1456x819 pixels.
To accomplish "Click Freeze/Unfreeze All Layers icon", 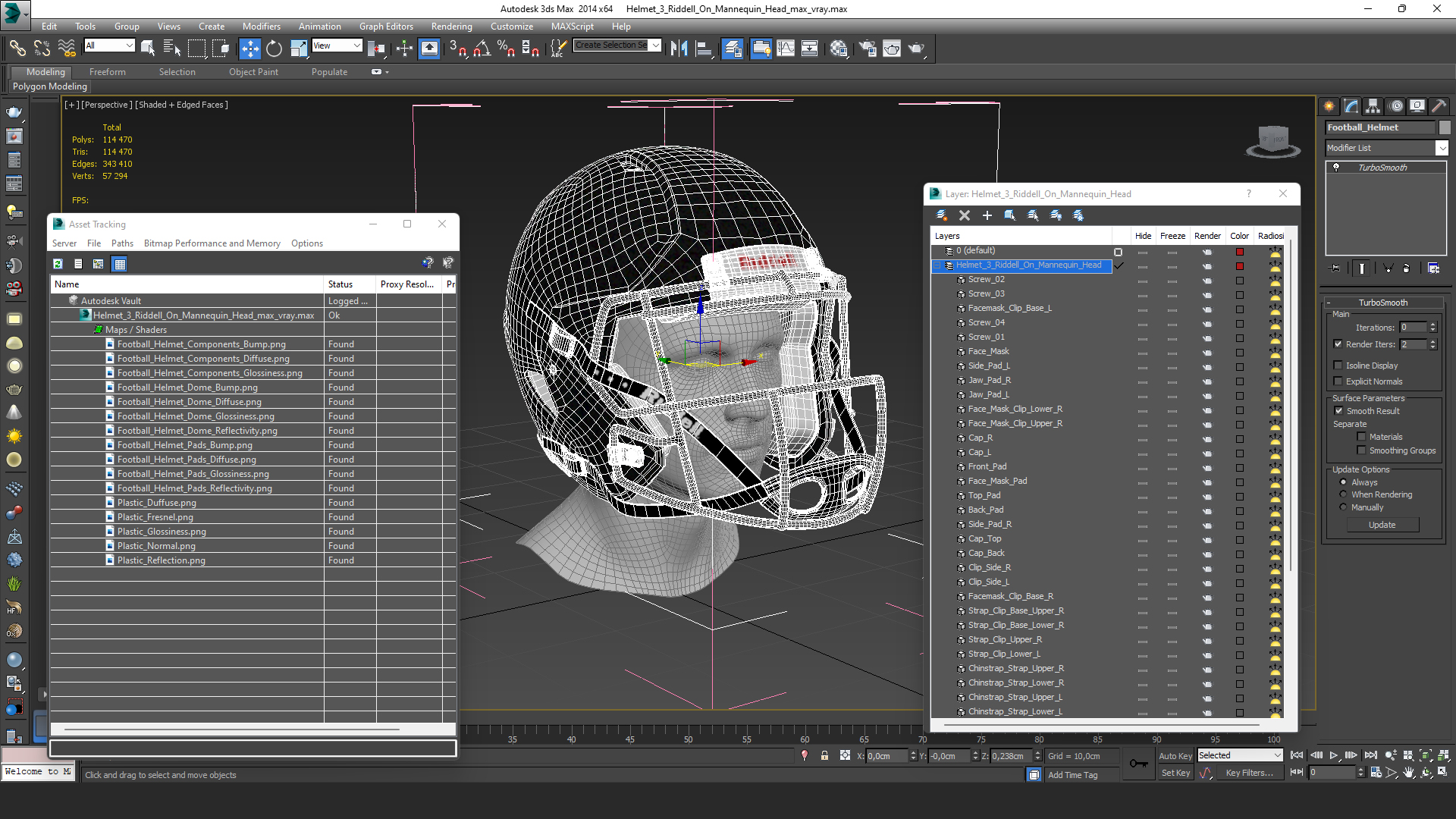I will pyautogui.click(x=1078, y=215).
